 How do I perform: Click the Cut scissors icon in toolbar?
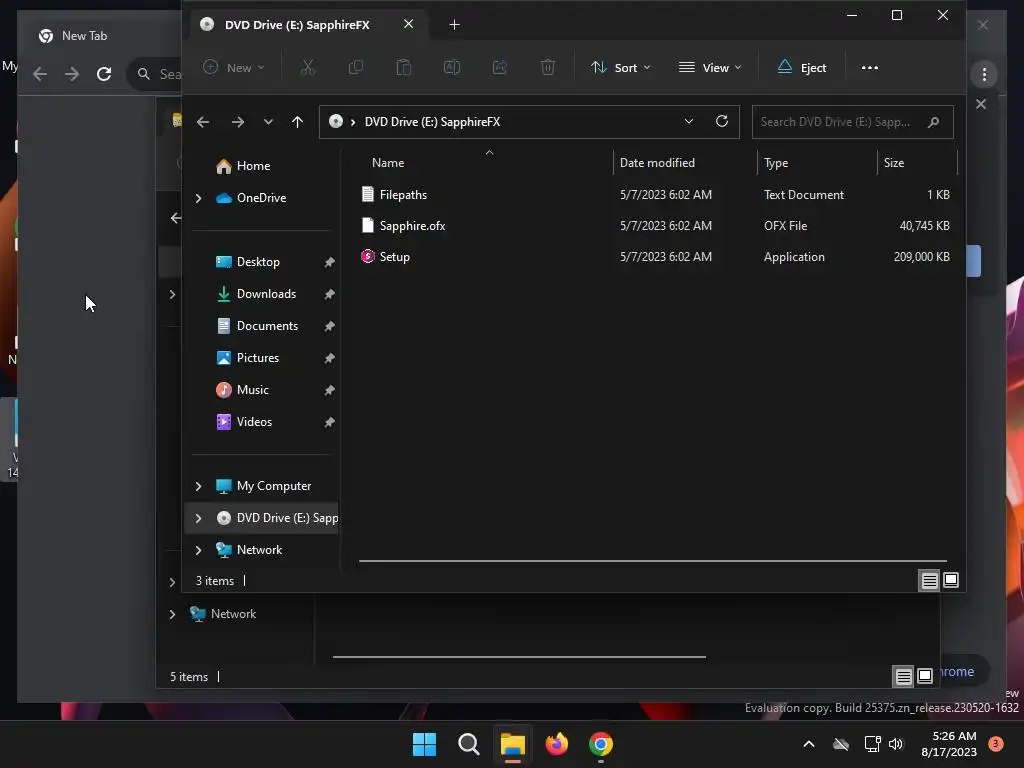point(308,67)
